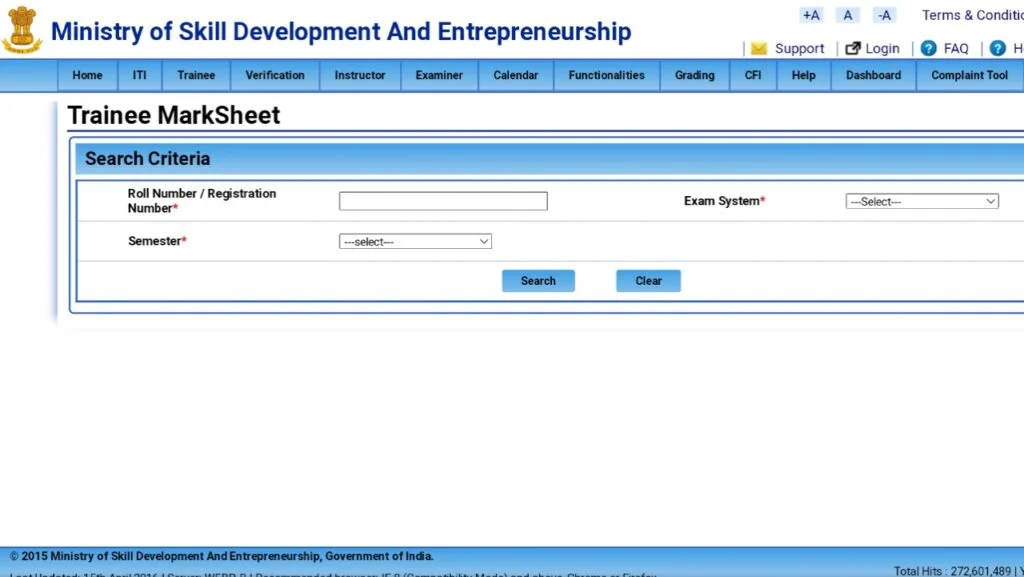Click the national emblem logo

22,30
